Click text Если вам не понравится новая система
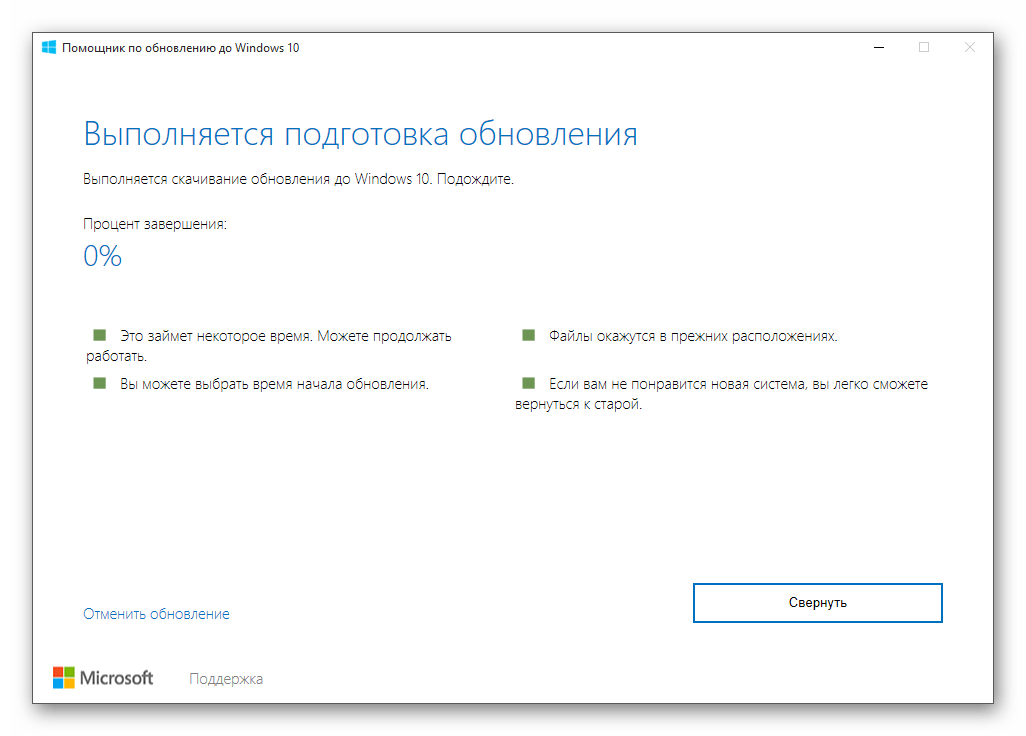1026x736 pixels. (677, 384)
